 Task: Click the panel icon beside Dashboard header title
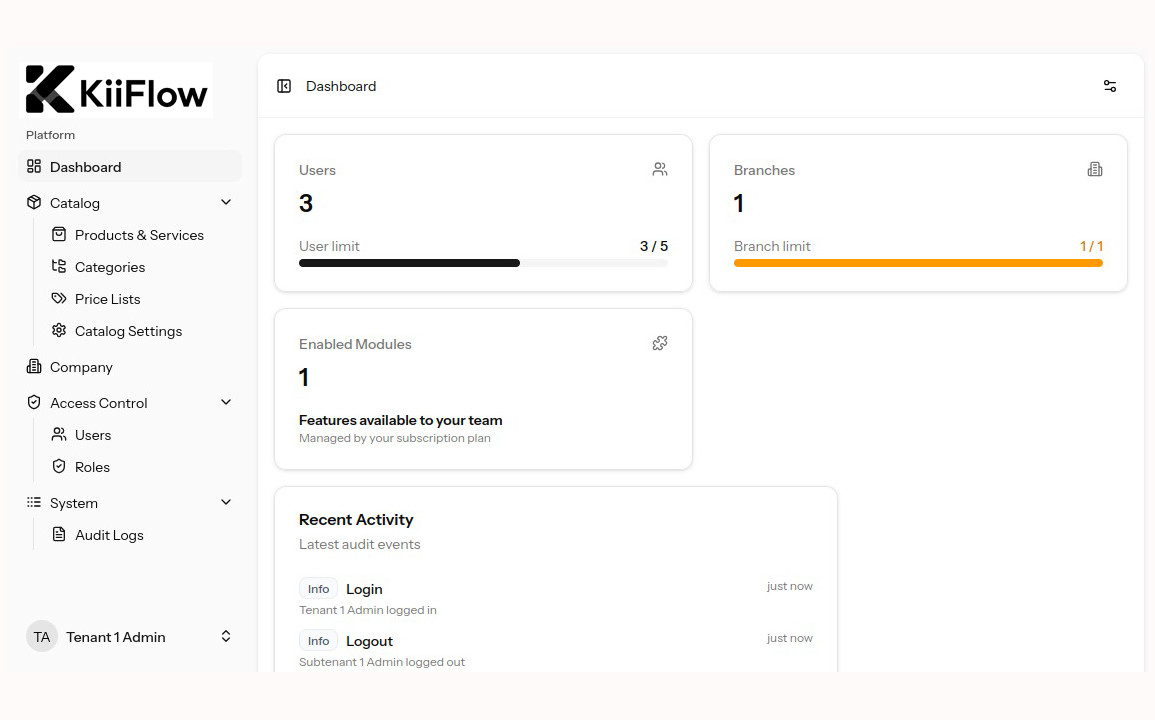tap(284, 86)
